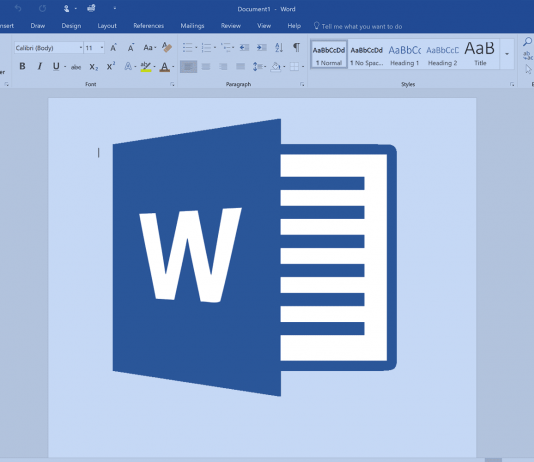Image resolution: width=534 pixels, height=462 pixels.
Task: Toggle Strikethrough abc button
Action: [x=76, y=67]
